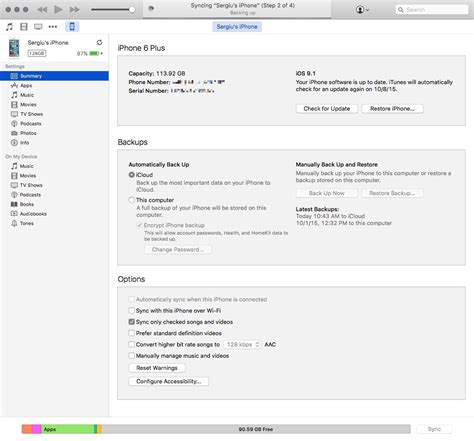Screen dimensions: 474x441
Task: Adjust the volume slider knob
Action: [132, 10]
